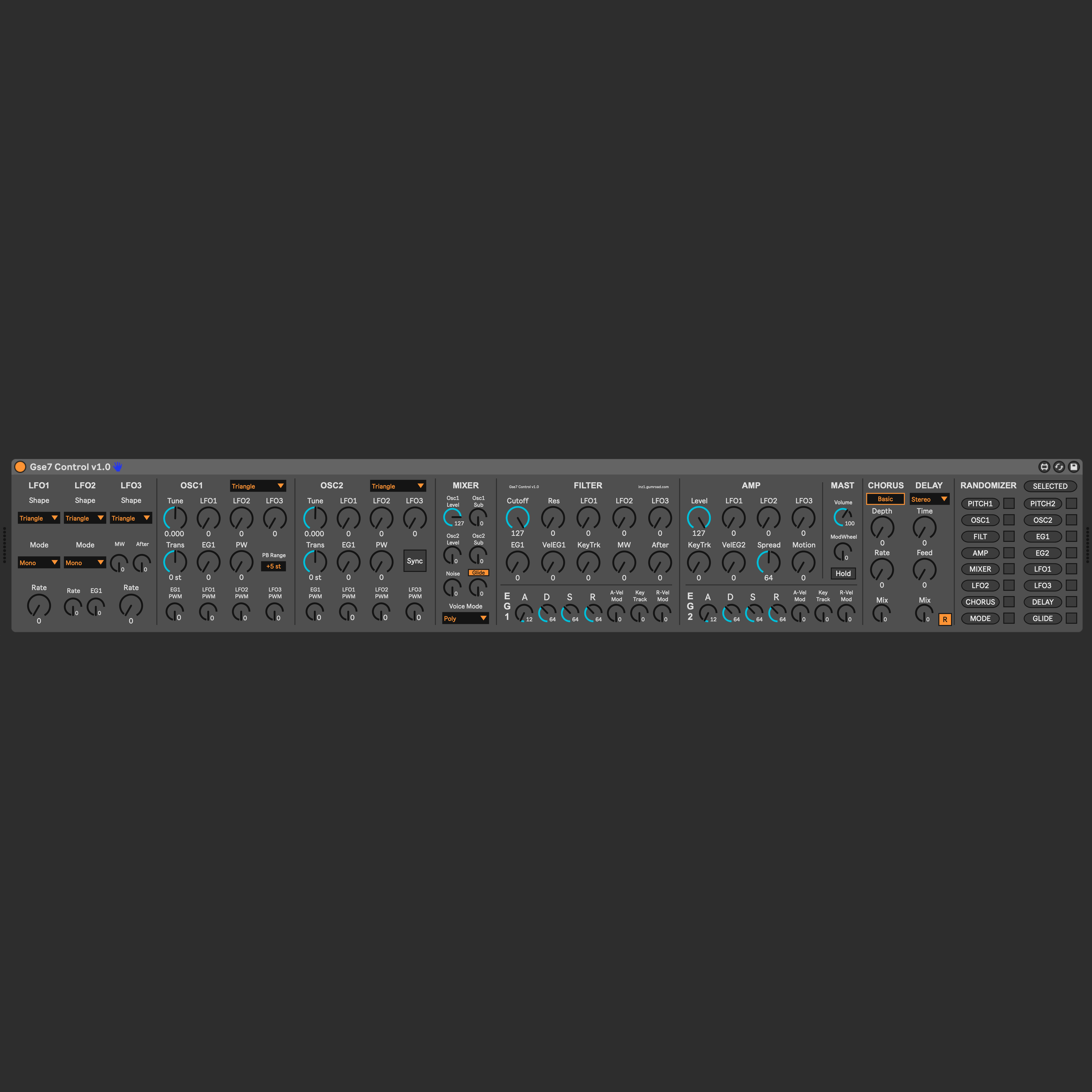Click the device on/off activator circle
The image size is (1092, 1092).
[20, 467]
